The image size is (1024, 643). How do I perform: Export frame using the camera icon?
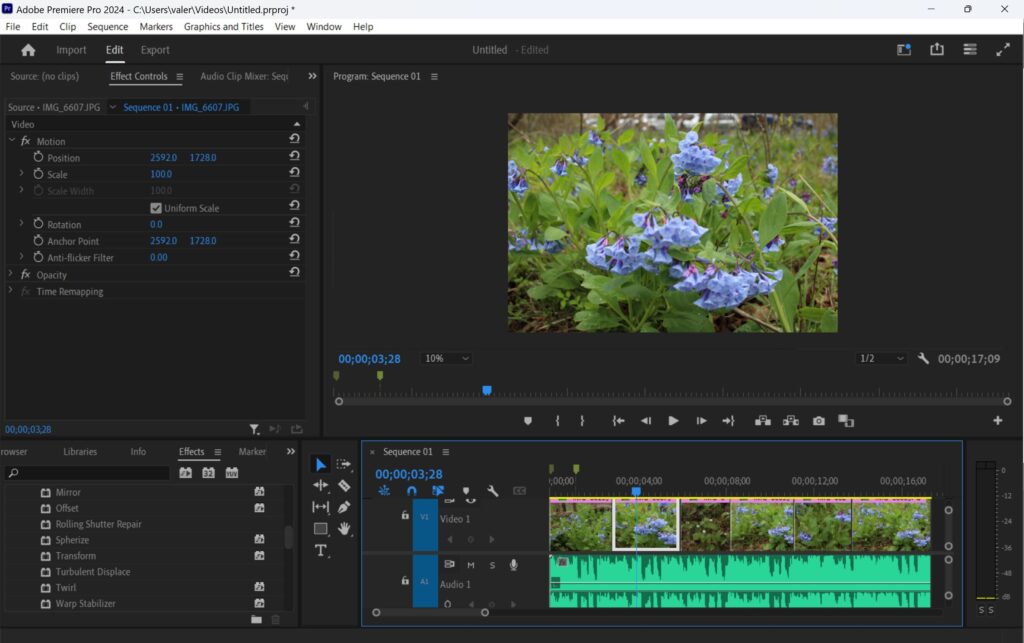coord(819,421)
